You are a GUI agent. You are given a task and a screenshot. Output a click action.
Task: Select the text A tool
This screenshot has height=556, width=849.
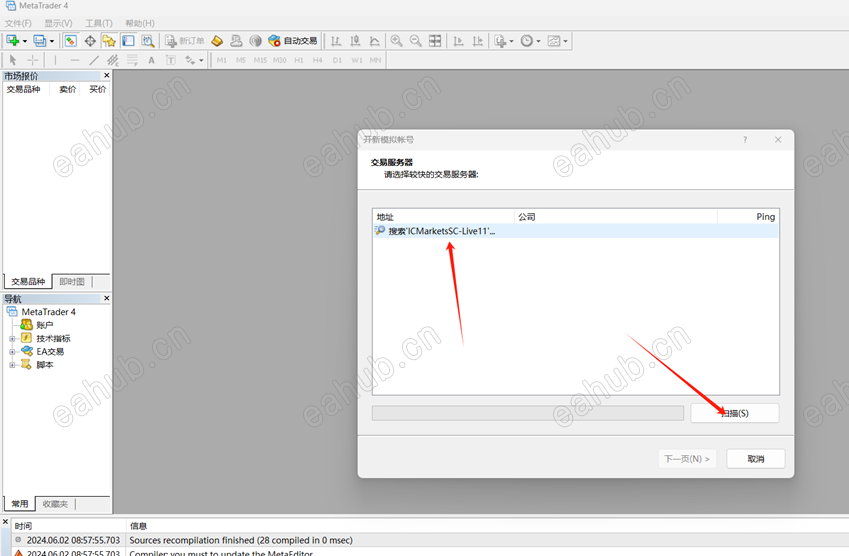[152, 60]
